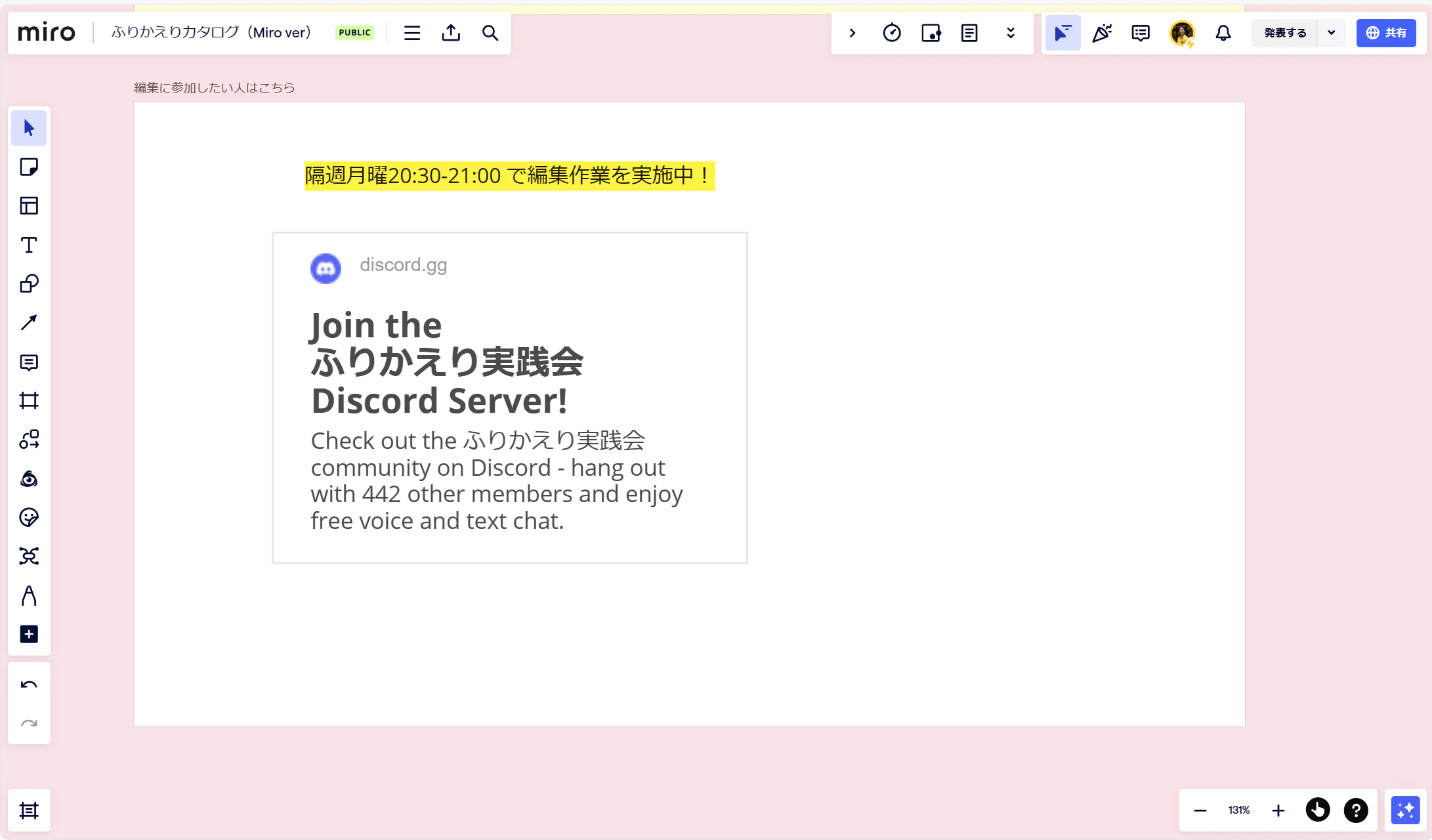Open the Miro AI sparkle assistant
Image resolution: width=1432 pixels, height=840 pixels.
pos(1406,810)
